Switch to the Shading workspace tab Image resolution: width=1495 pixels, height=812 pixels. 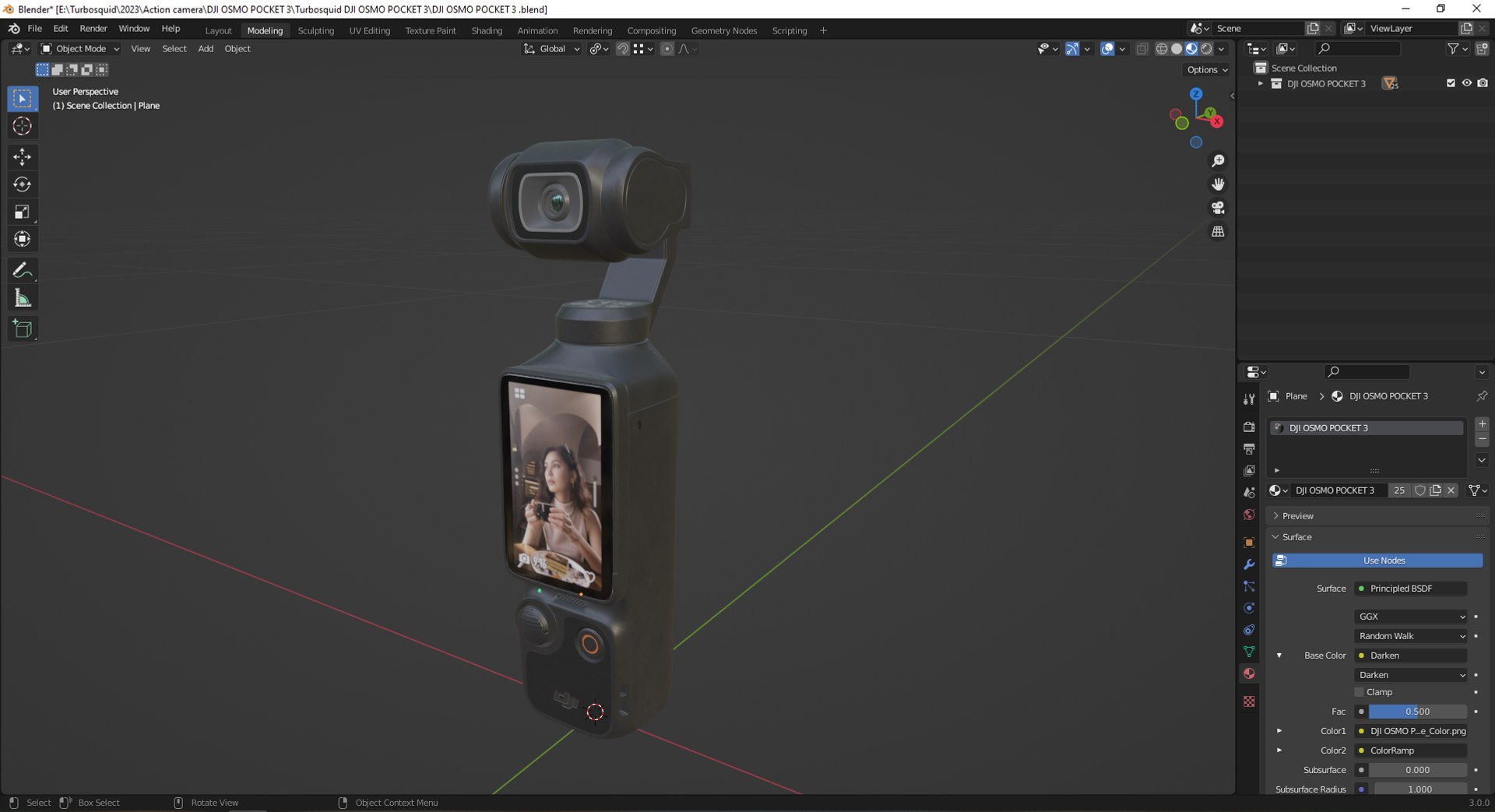487,30
